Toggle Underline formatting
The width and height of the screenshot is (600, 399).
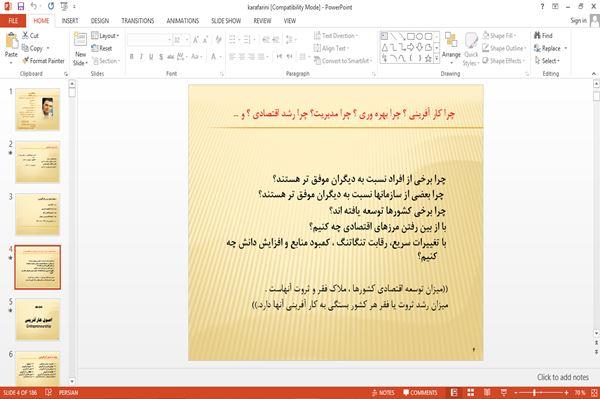click(x=151, y=57)
